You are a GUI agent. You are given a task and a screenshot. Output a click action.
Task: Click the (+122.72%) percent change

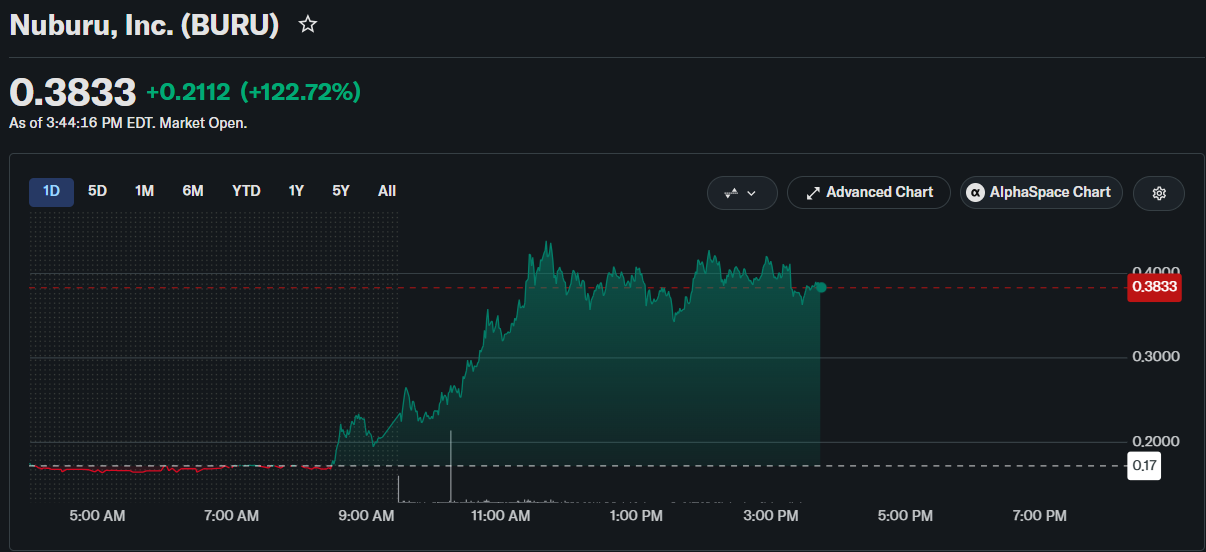[300, 92]
